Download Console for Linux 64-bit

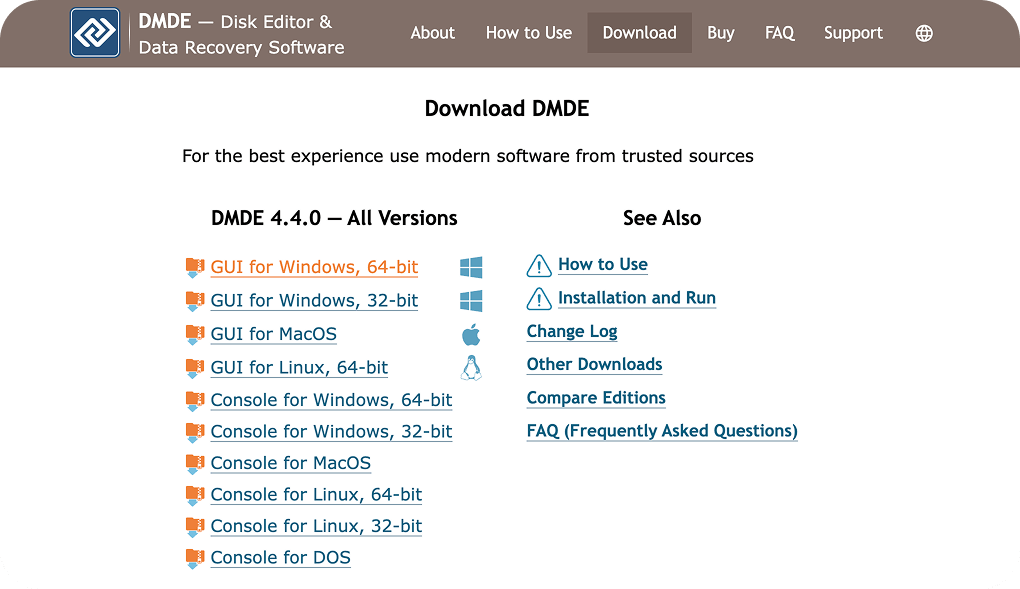click(316, 494)
